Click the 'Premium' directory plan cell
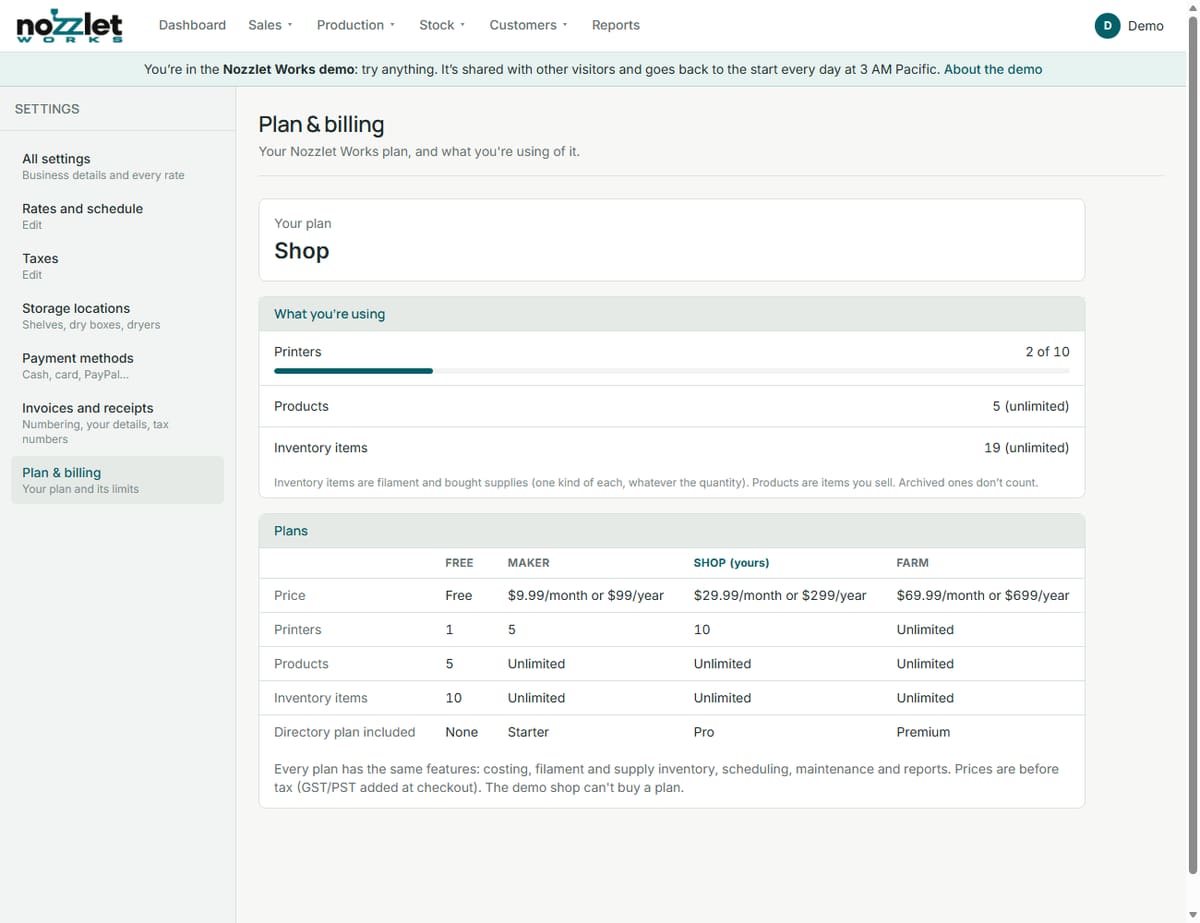This screenshot has height=923, width=1200. pyautogui.click(x=923, y=732)
